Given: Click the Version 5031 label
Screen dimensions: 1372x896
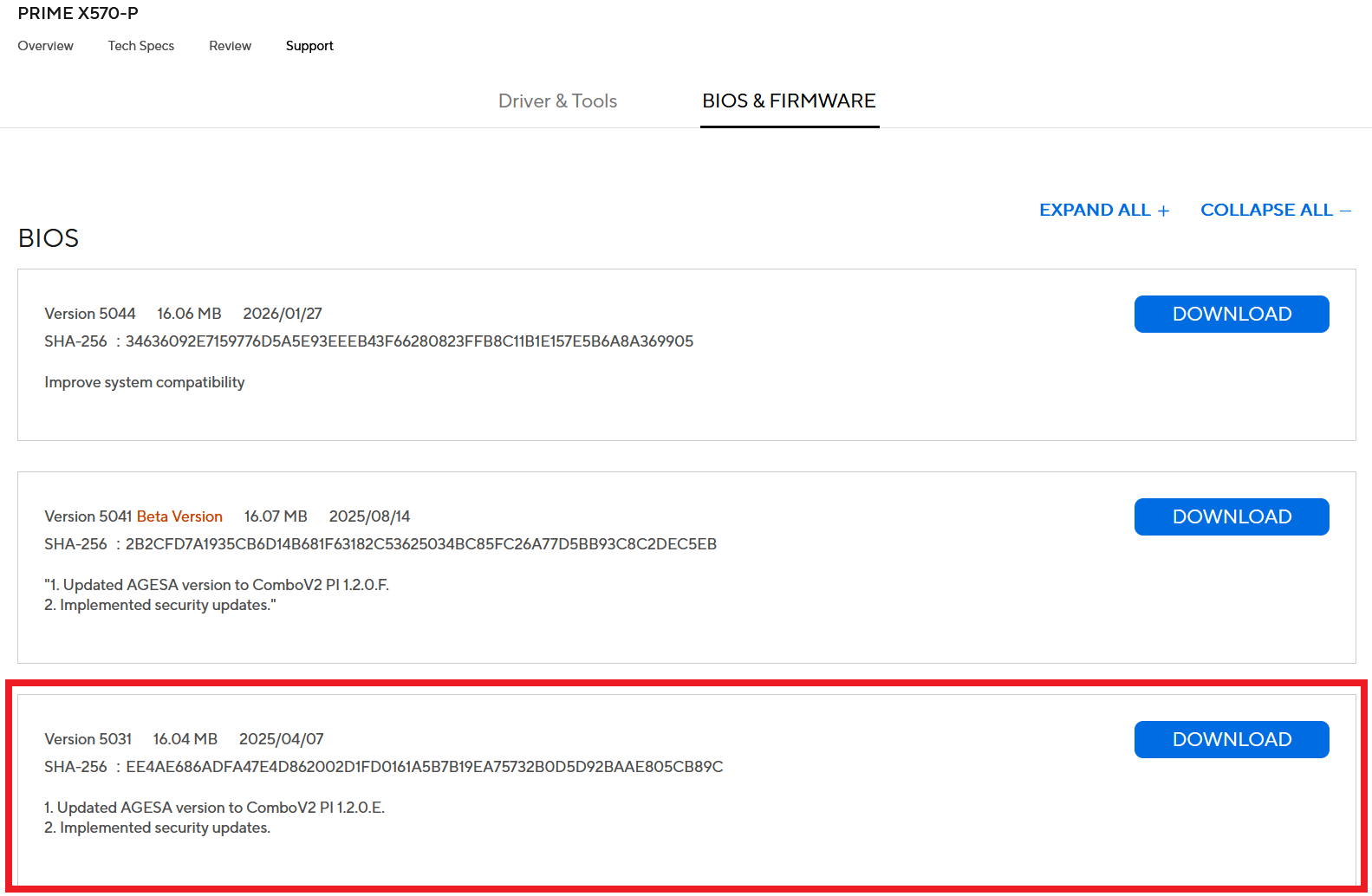Looking at the screenshot, I should click(x=88, y=739).
